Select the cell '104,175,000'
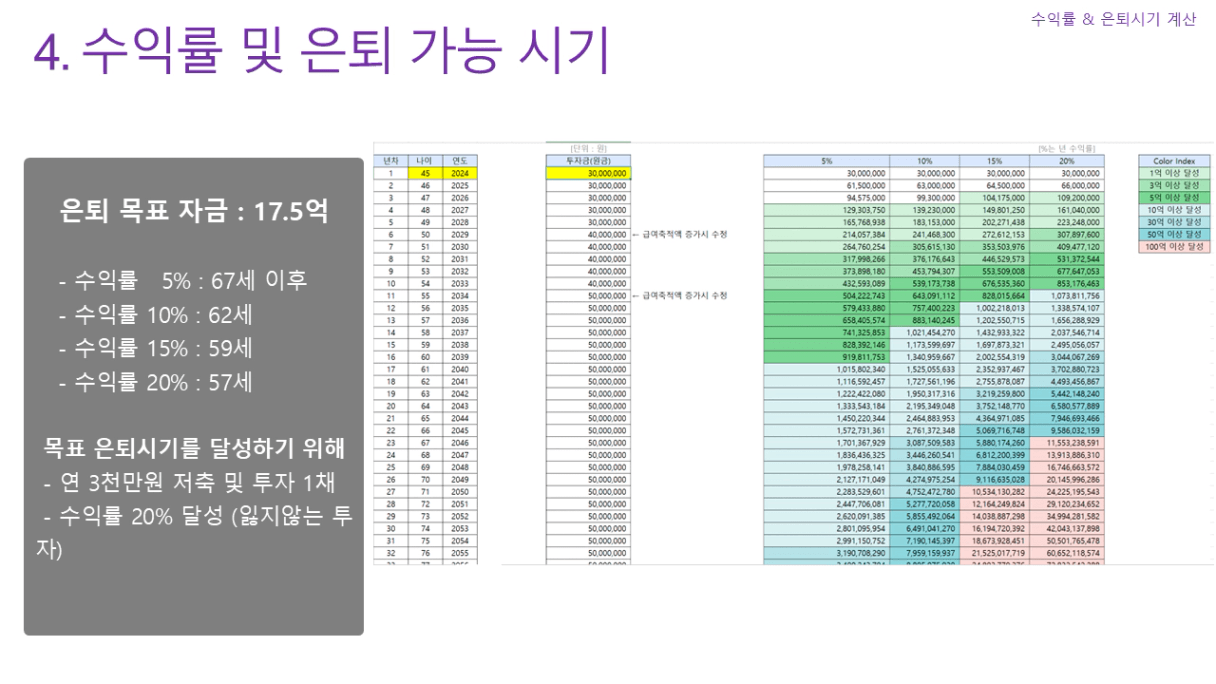This screenshot has height=684, width=1216. pos(994,197)
